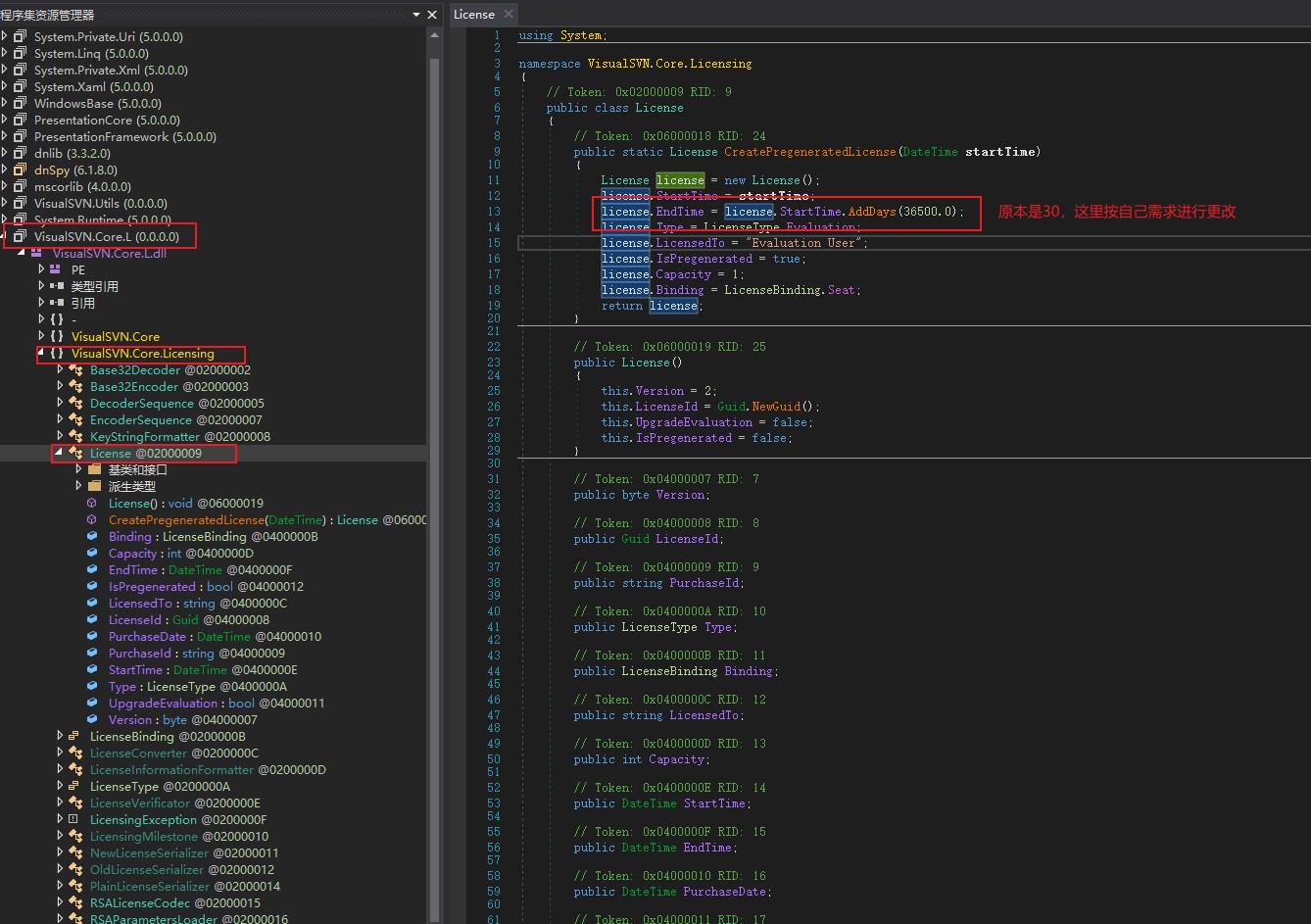Image resolution: width=1311 pixels, height=924 pixels.
Task: Expand the System.Private.Xml assembly node
Action: tap(5, 70)
